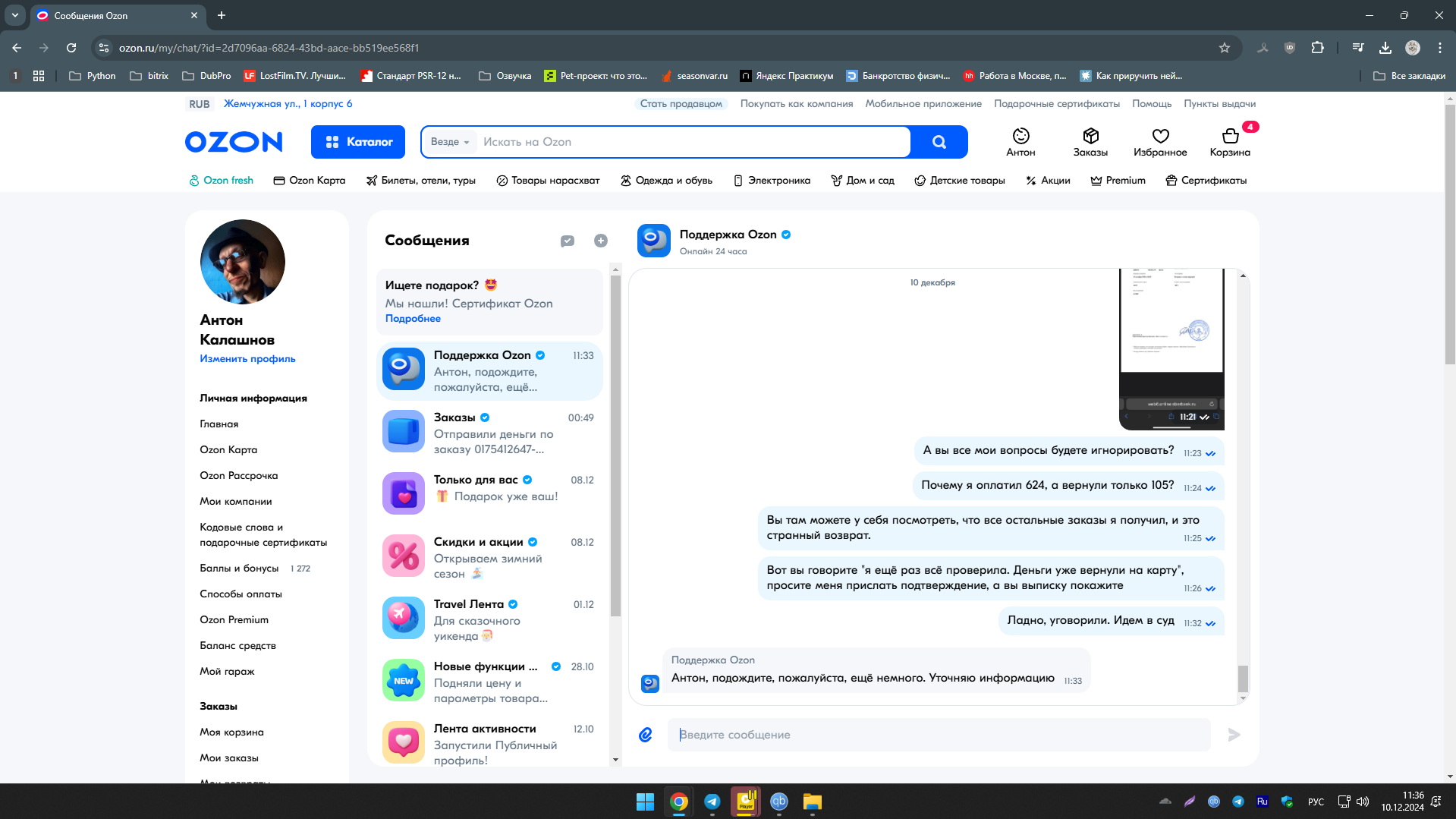The height and width of the screenshot is (819, 1456).
Task: Click the message list scrollbar
Action: [x=615, y=445]
